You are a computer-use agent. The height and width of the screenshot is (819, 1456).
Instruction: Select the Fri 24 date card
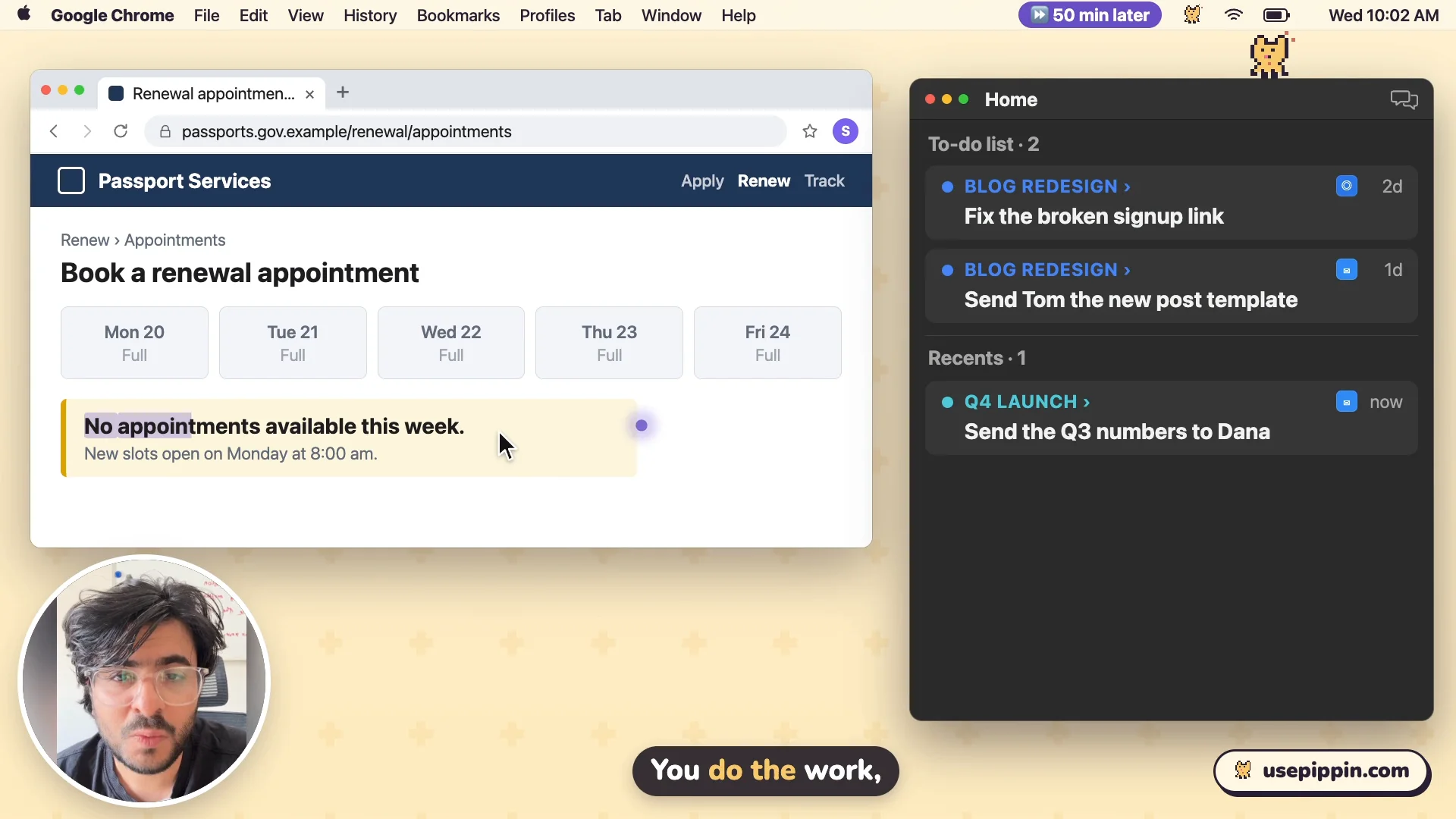767,343
